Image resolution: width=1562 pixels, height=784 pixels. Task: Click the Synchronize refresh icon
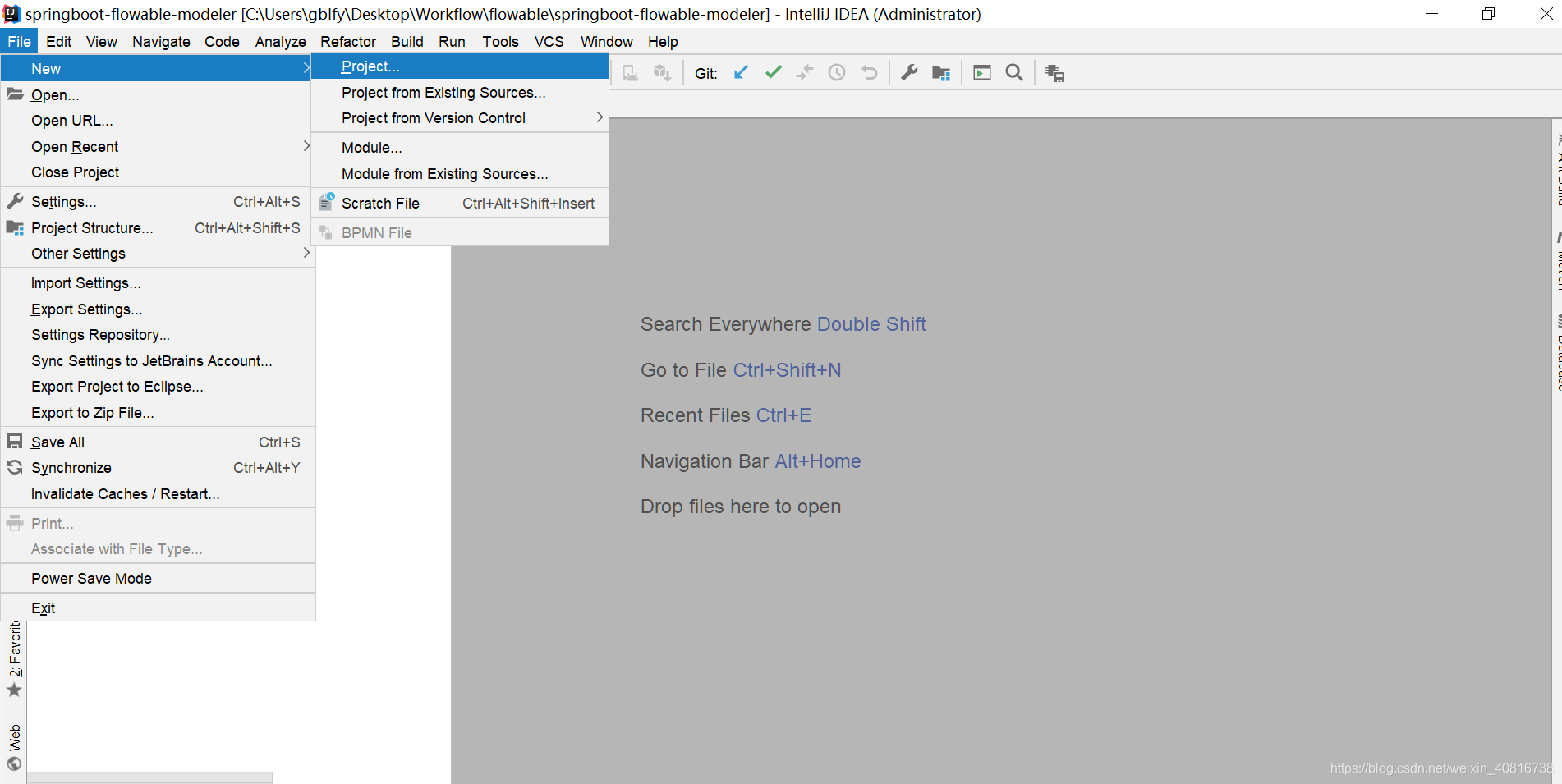pos(15,467)
